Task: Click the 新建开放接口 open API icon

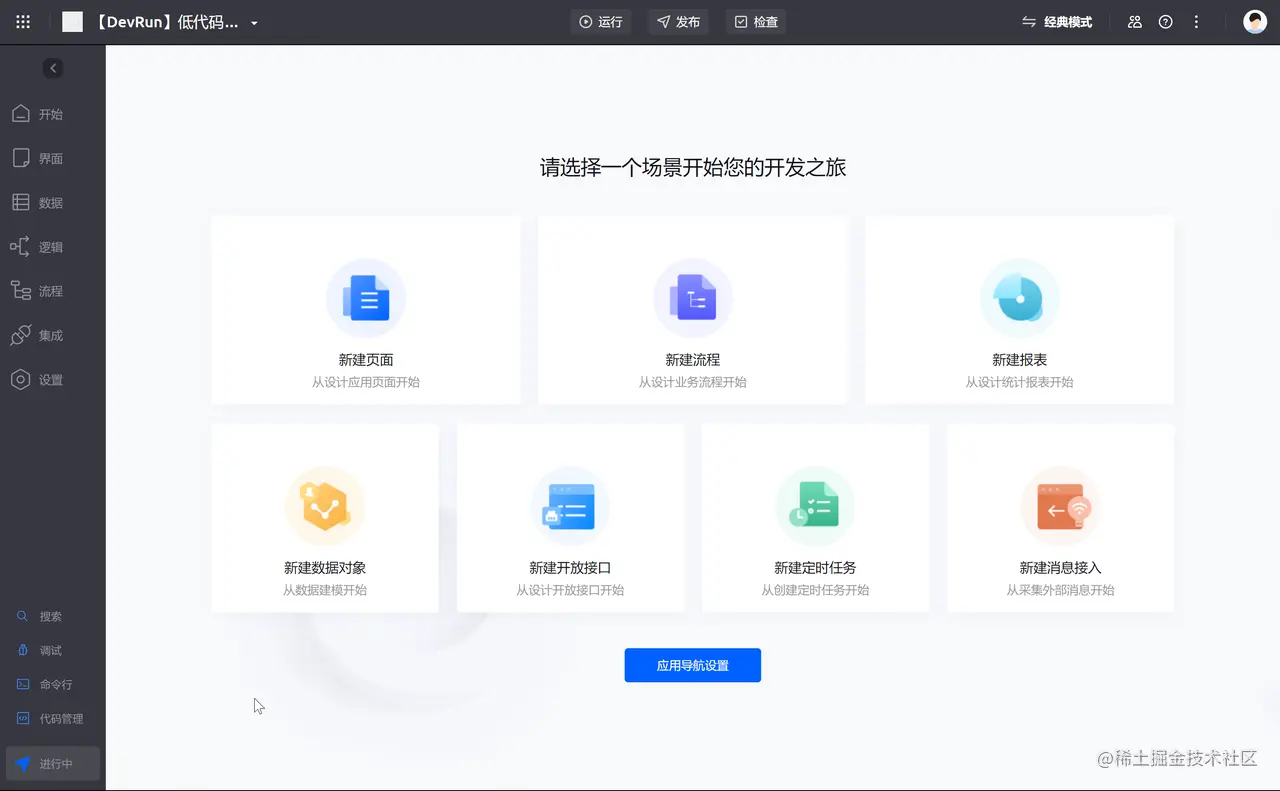Action: (570, 506)
